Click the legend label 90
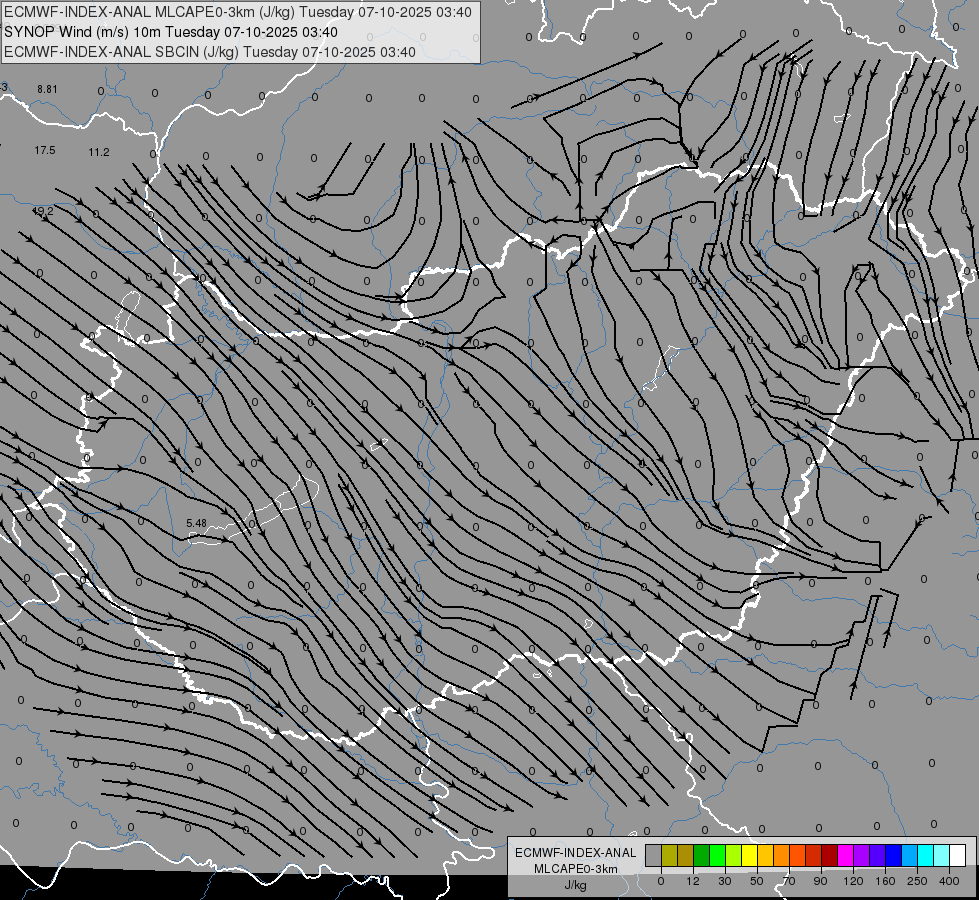The height and width of the screenshot is (900, 979). [820, 881]
